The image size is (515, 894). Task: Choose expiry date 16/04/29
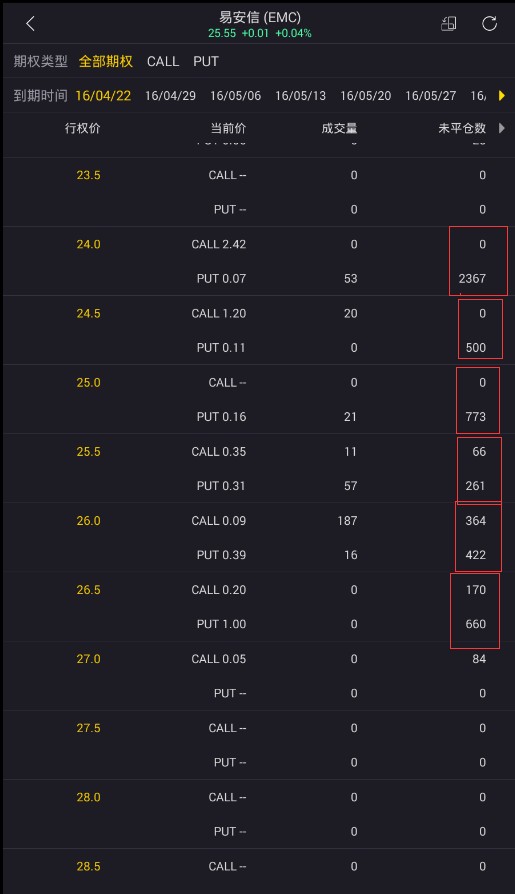170,96
